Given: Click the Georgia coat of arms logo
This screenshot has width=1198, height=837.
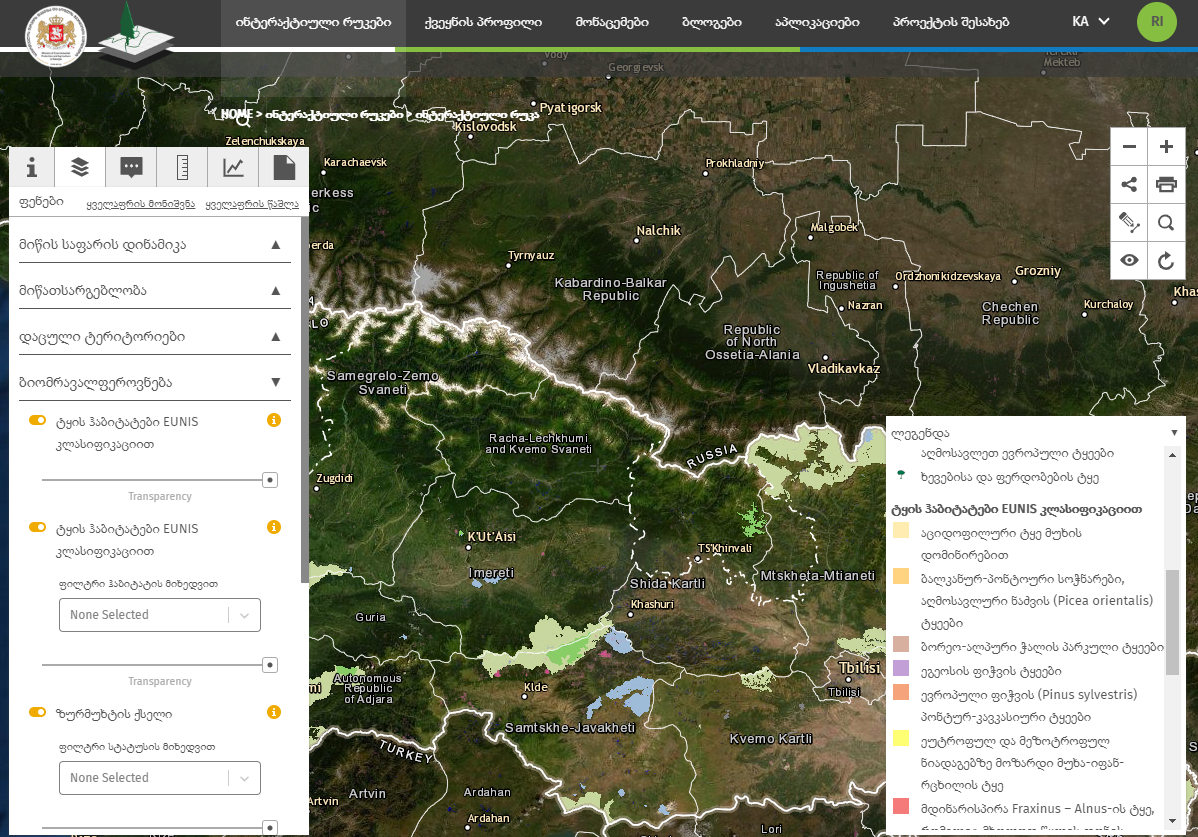Looking at the screenshot, I should point(56,35).
